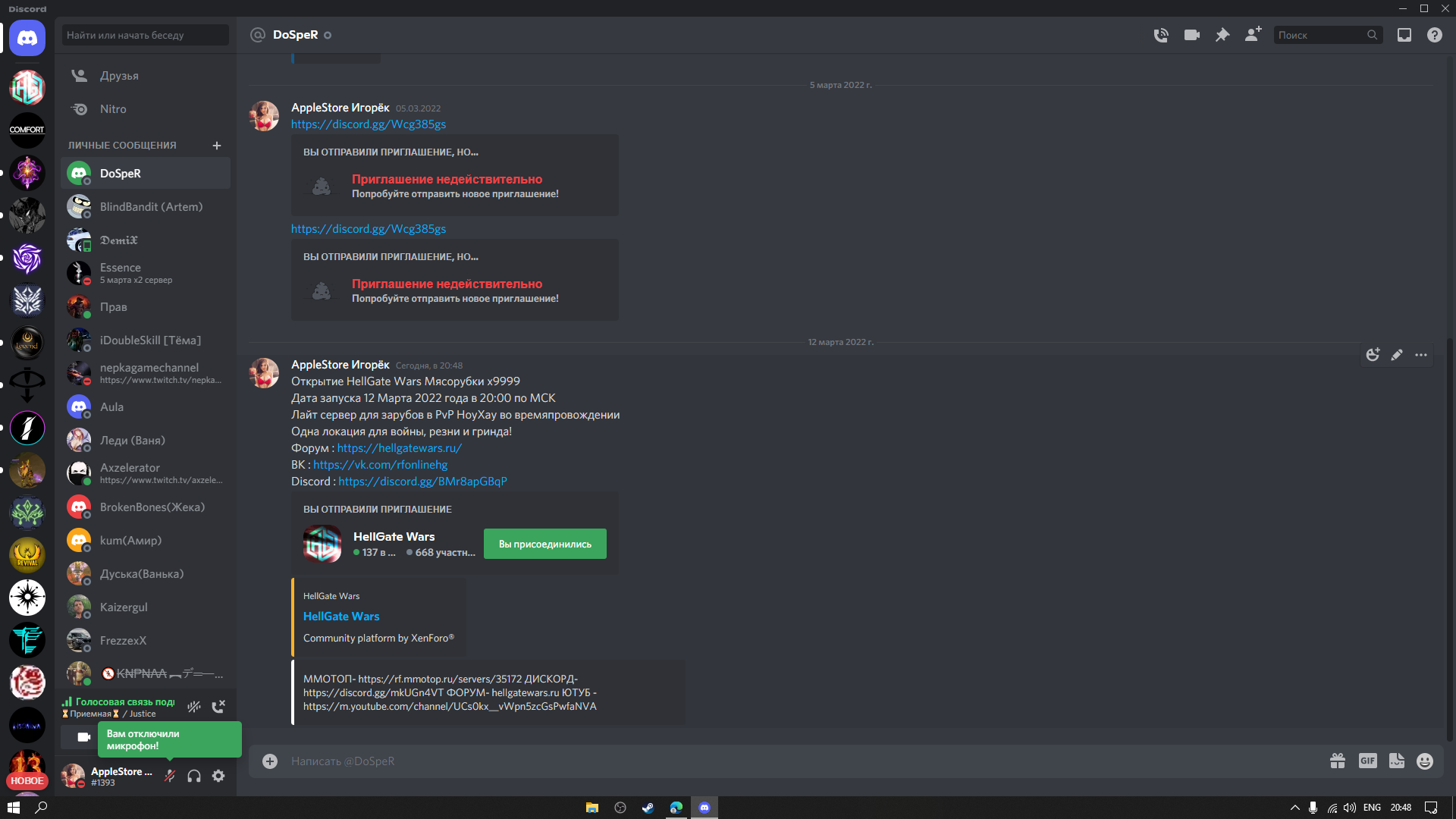The height and width of the screenshot is (819, 1456).
Task: Edit the HellGate Wars announcement message
Action: (x=1397, y=355)
